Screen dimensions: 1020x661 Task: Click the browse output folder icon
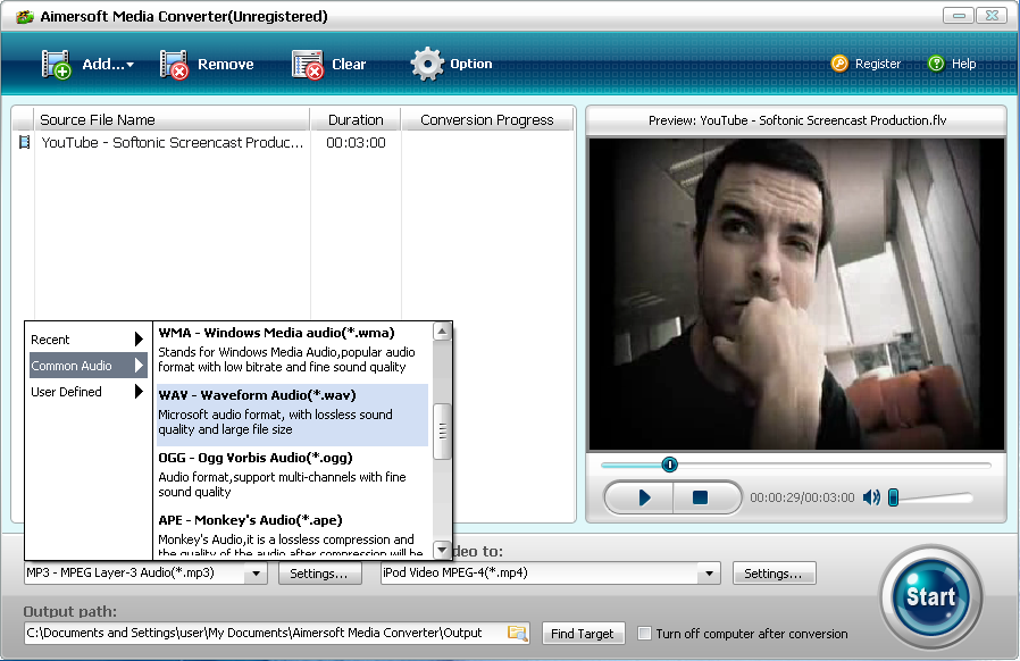[518, 633]
